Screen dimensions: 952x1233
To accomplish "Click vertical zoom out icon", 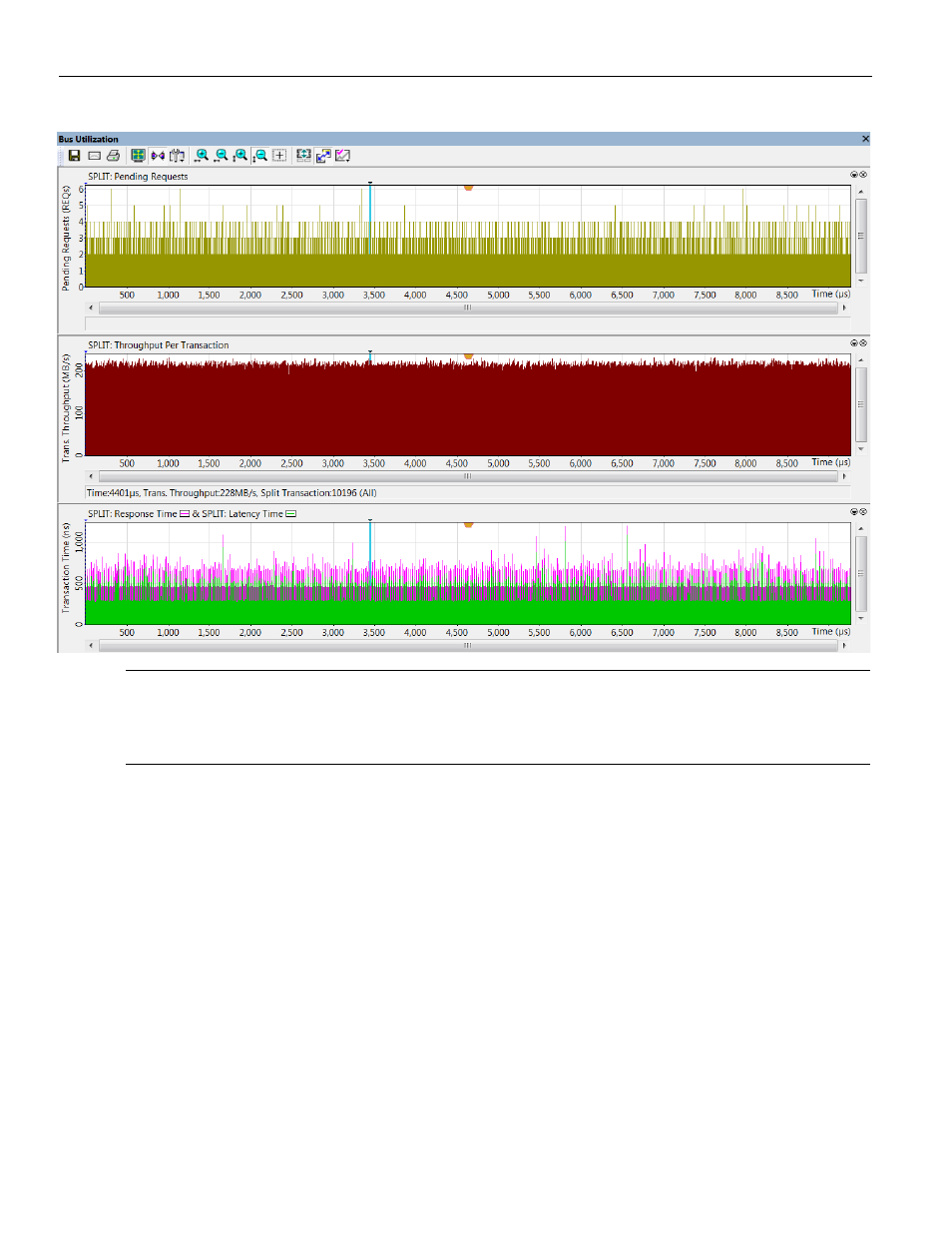I will coord(259,156).
